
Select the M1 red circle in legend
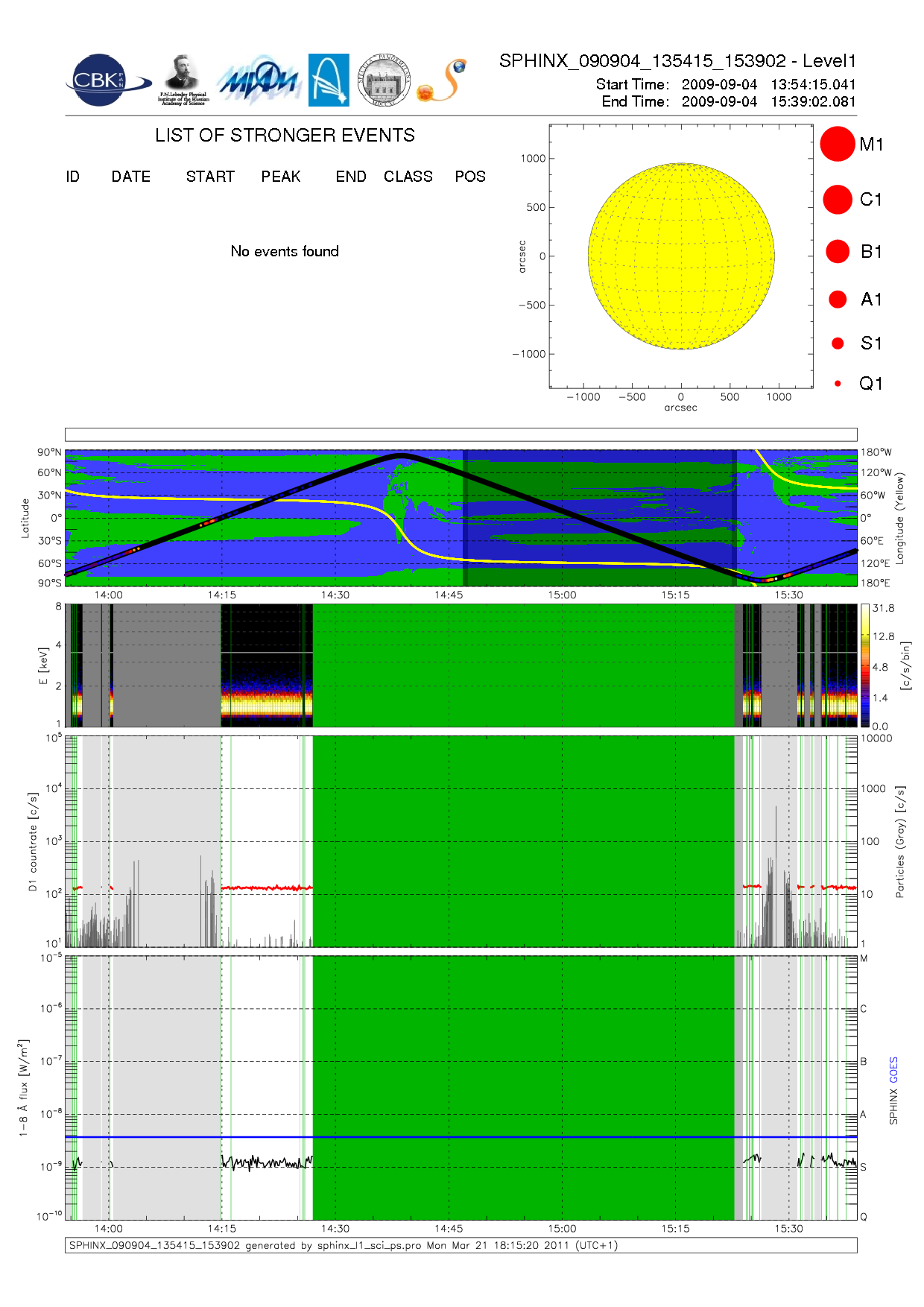(x=837, y=144)
